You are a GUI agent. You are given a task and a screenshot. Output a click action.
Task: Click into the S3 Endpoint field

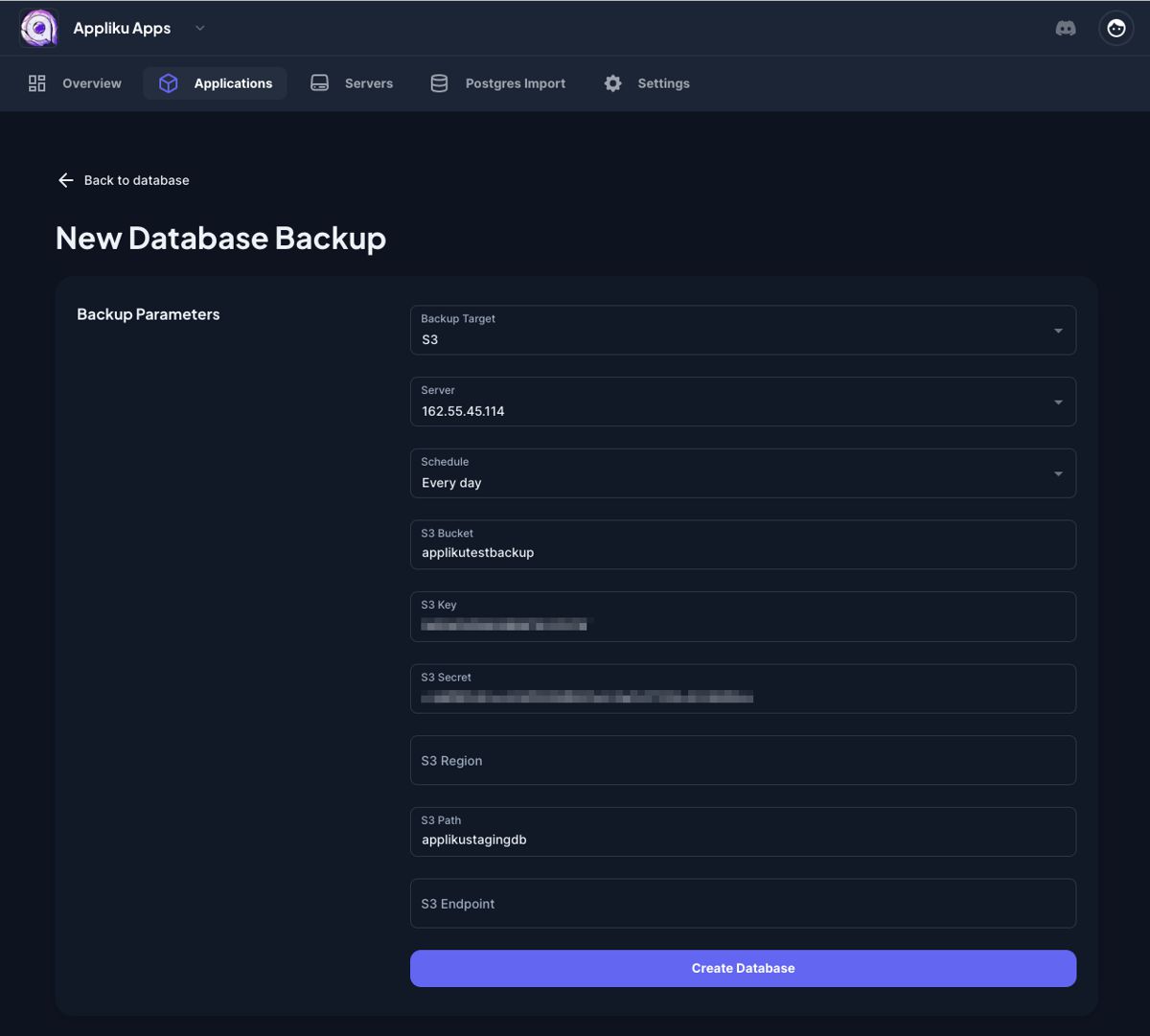click(x=743, y=903)
